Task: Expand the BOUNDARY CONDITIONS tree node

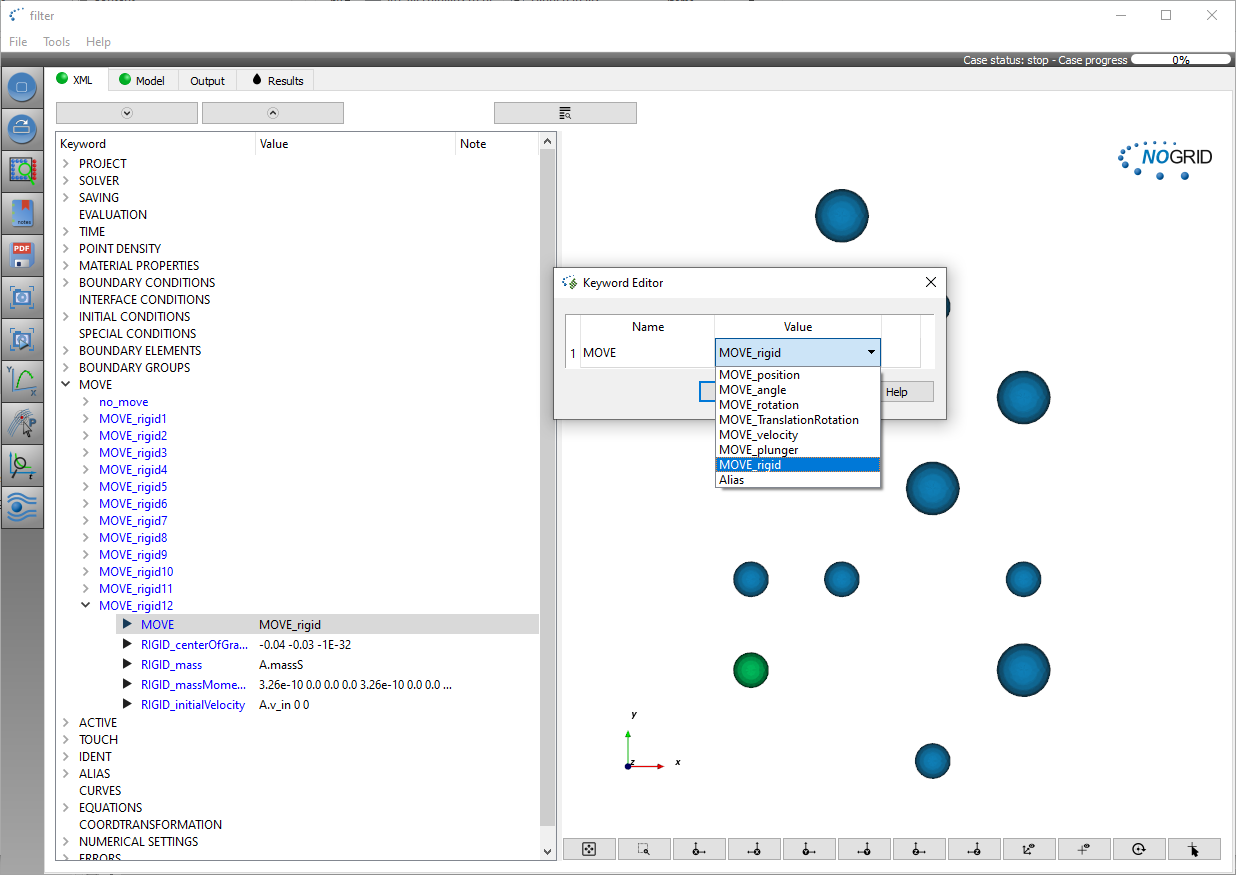Action: coord(67,283)
